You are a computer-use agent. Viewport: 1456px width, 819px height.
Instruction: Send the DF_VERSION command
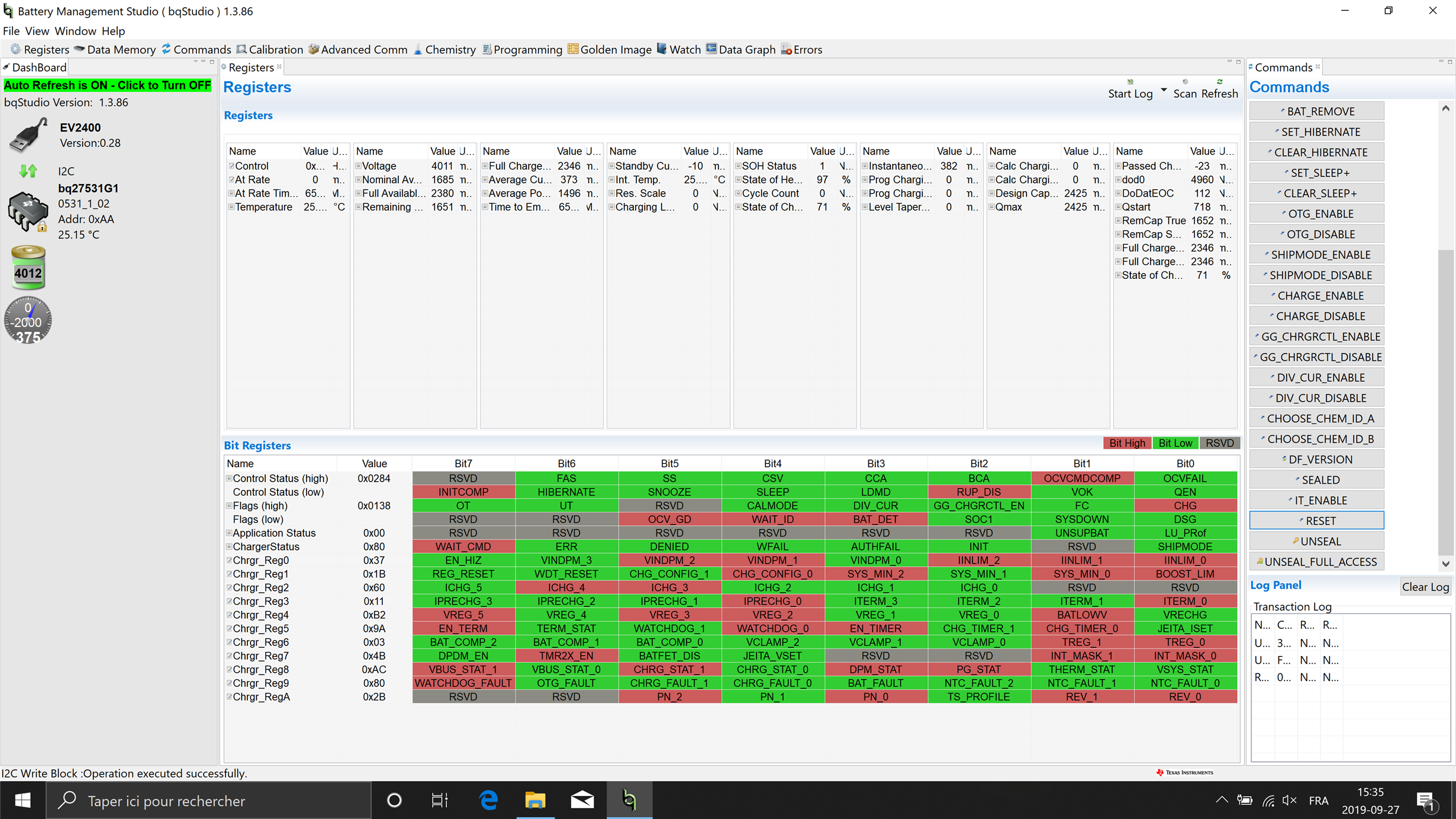(1316, 460)
